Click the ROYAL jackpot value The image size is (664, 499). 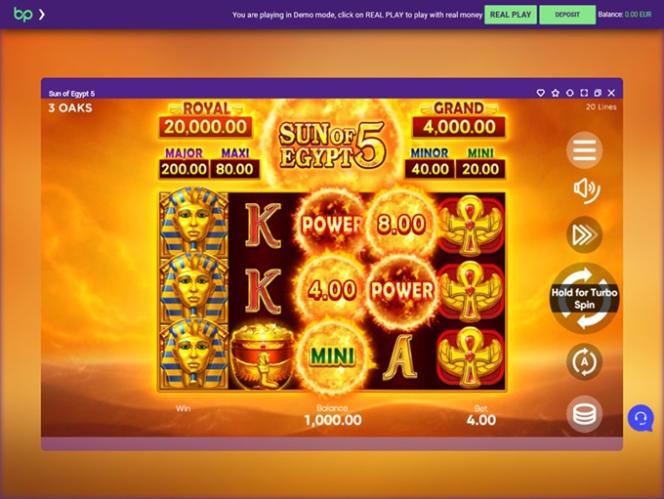[205, 127]
